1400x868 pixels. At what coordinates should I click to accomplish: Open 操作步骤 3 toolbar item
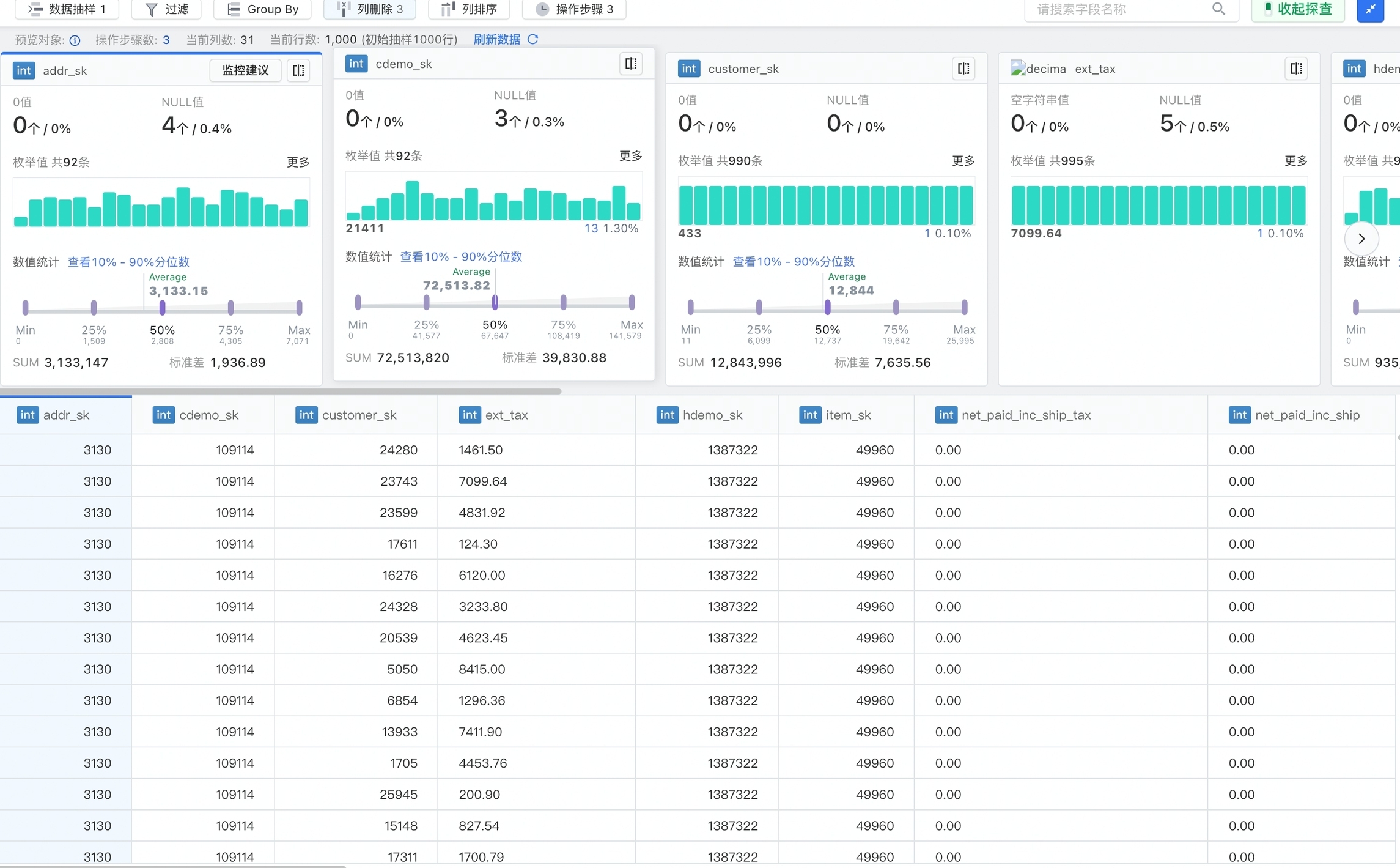[574, 9]
